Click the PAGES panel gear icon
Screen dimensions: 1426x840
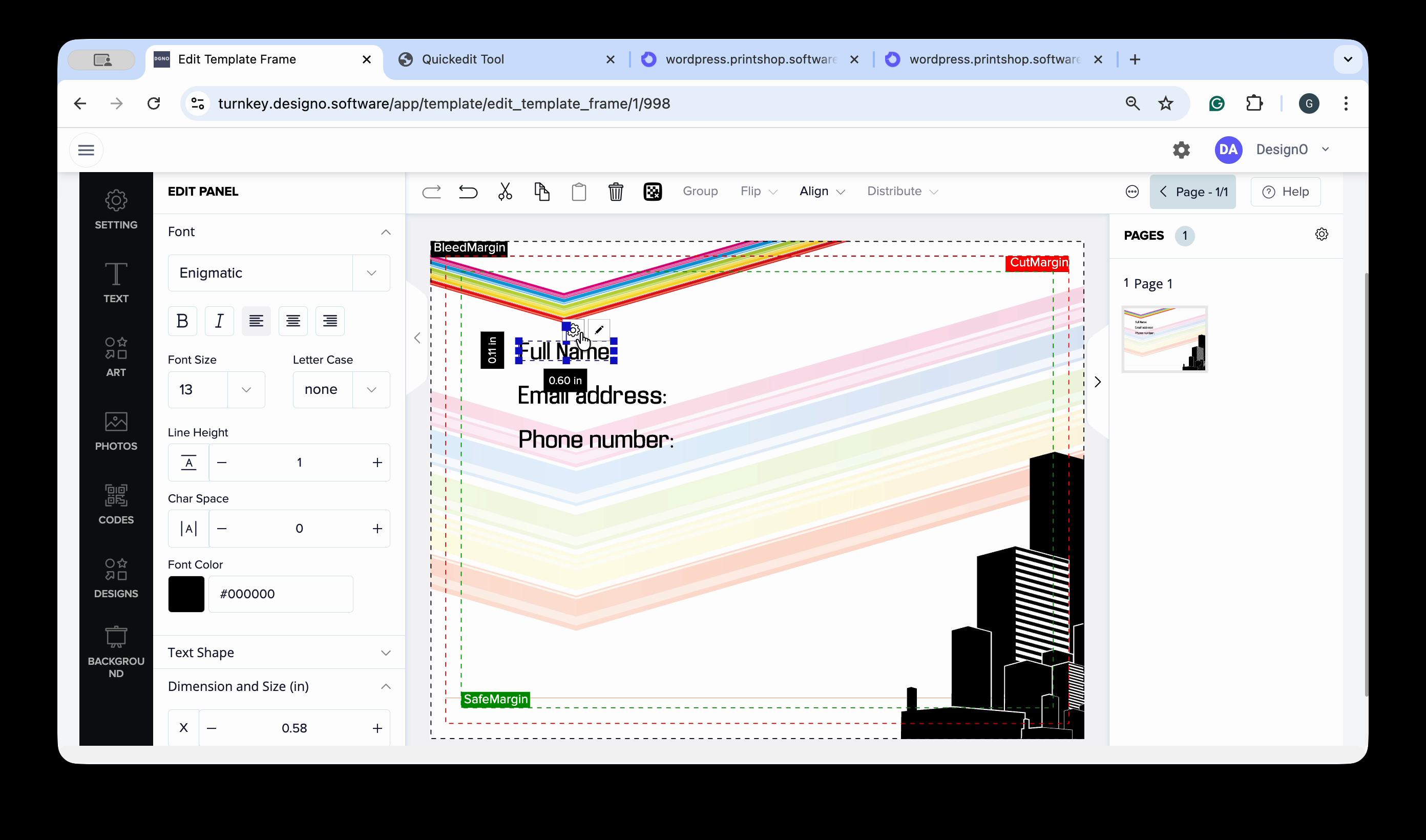(1321, 235)
